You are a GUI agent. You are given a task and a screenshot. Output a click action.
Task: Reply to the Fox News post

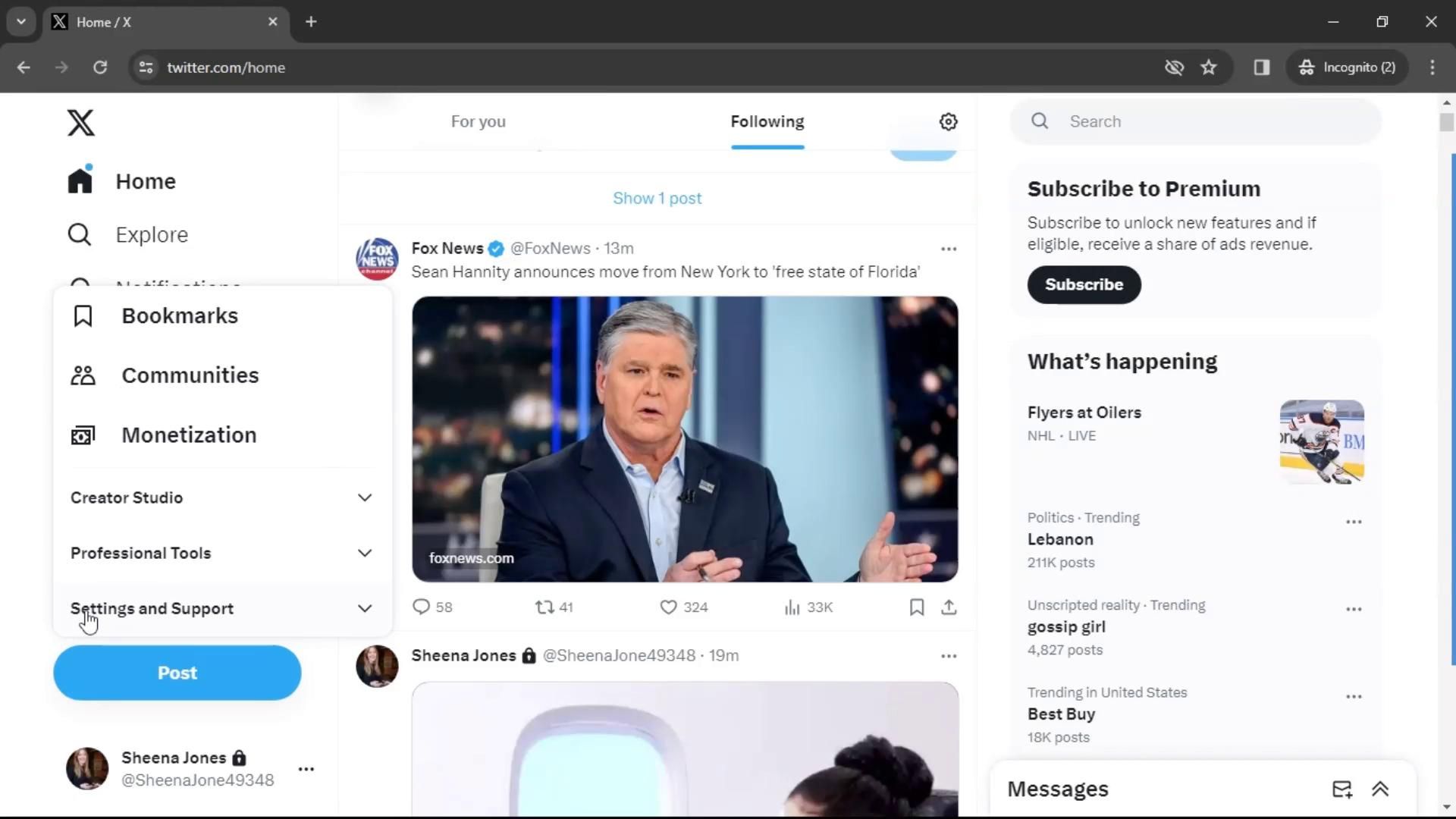coord(422,607)
